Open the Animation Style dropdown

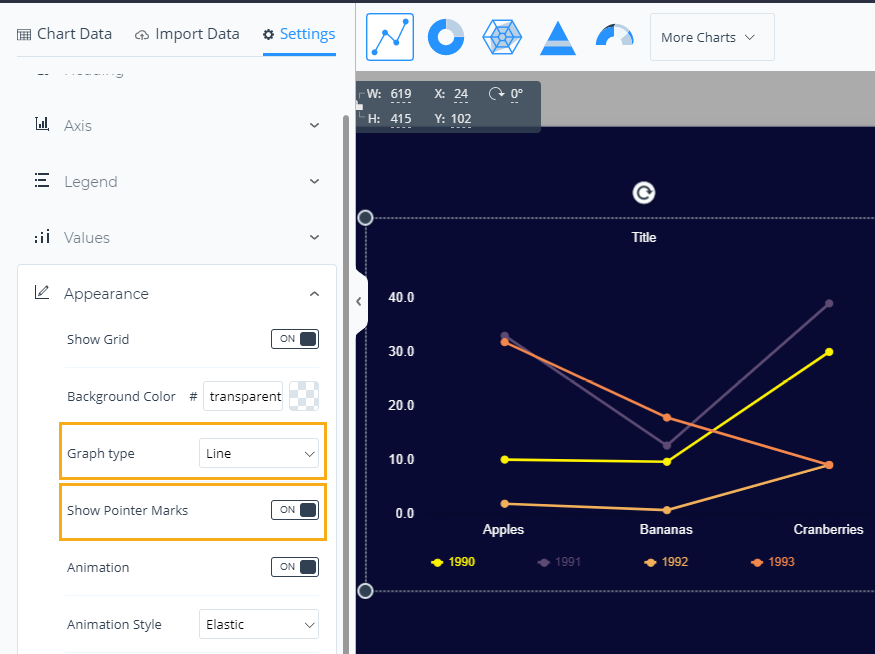[259, 624]
